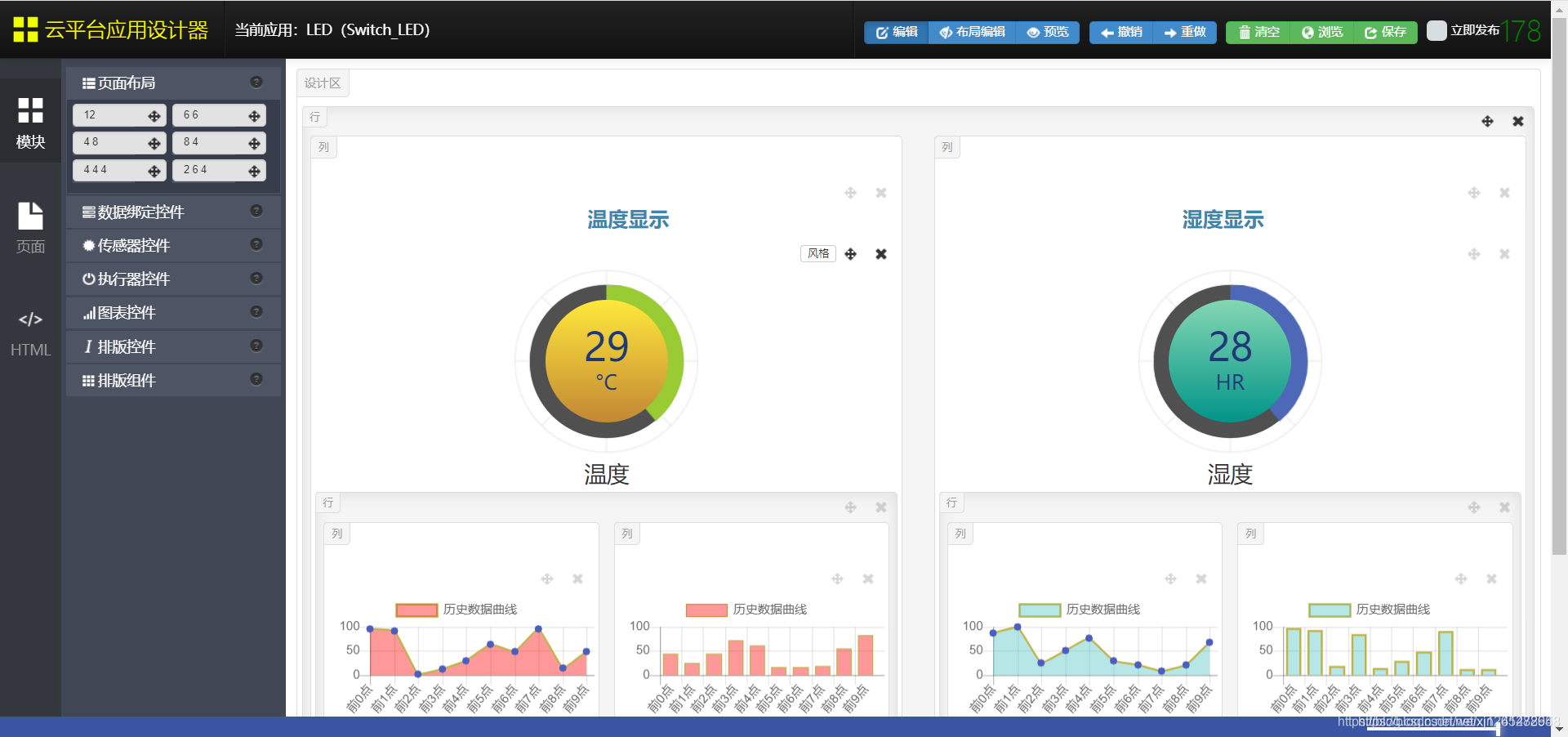Click help icon beside 图表控件

[x=256, y=311]
